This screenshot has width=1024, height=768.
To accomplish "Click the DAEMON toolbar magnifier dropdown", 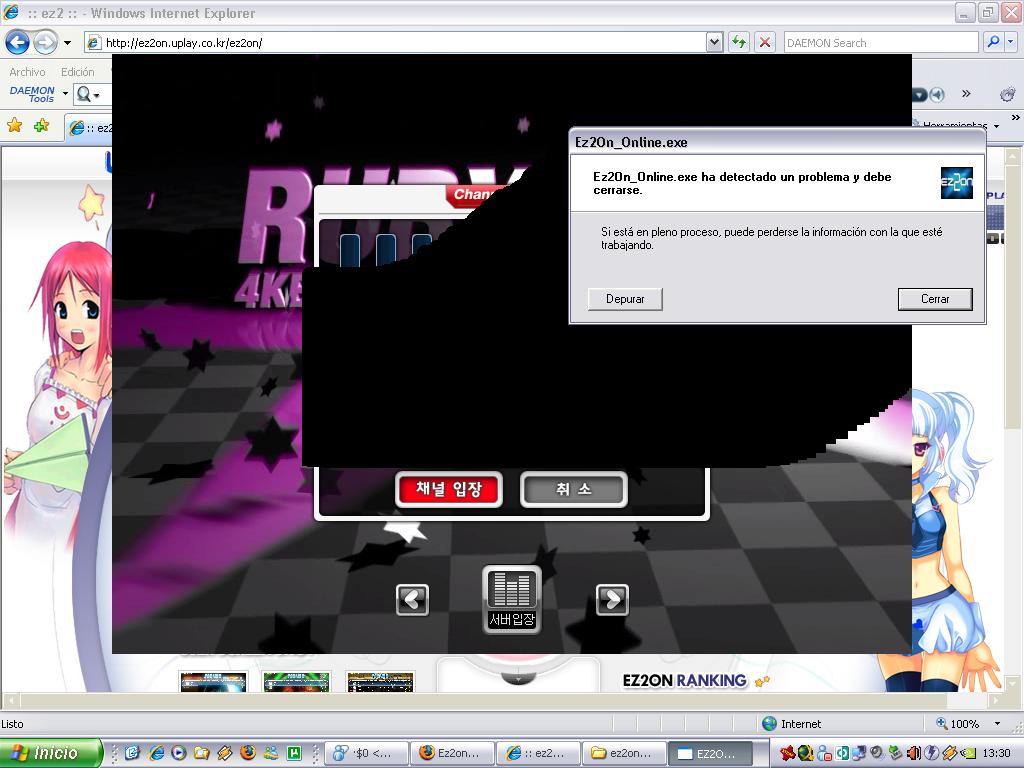I will [88, 95].
